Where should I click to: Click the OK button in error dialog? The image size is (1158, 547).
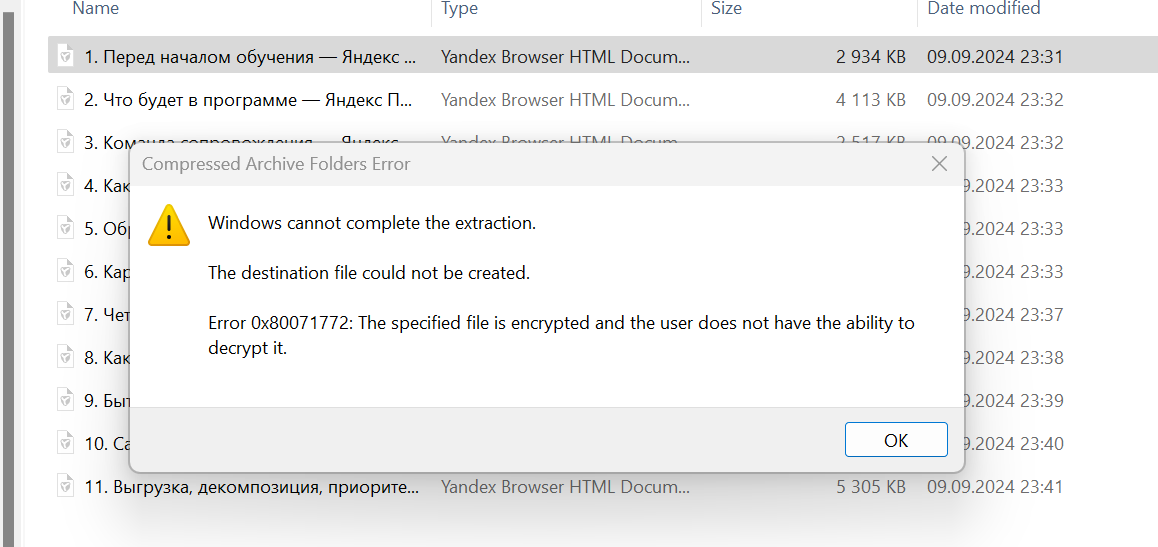click(x=895, y=440)
